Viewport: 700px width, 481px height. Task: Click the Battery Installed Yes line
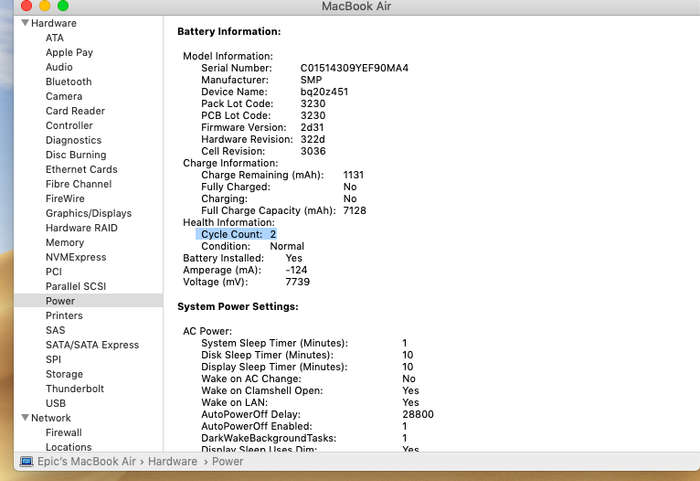[242, 258]
